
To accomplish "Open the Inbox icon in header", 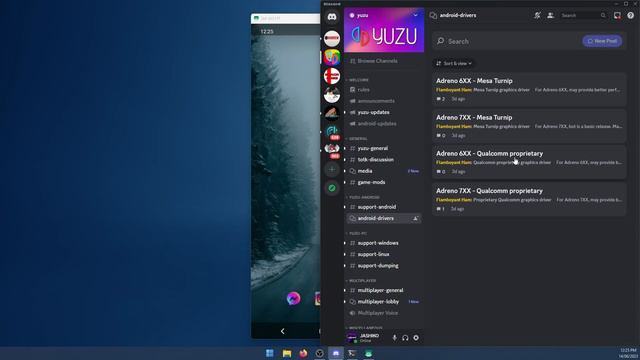I will (617, 16).
